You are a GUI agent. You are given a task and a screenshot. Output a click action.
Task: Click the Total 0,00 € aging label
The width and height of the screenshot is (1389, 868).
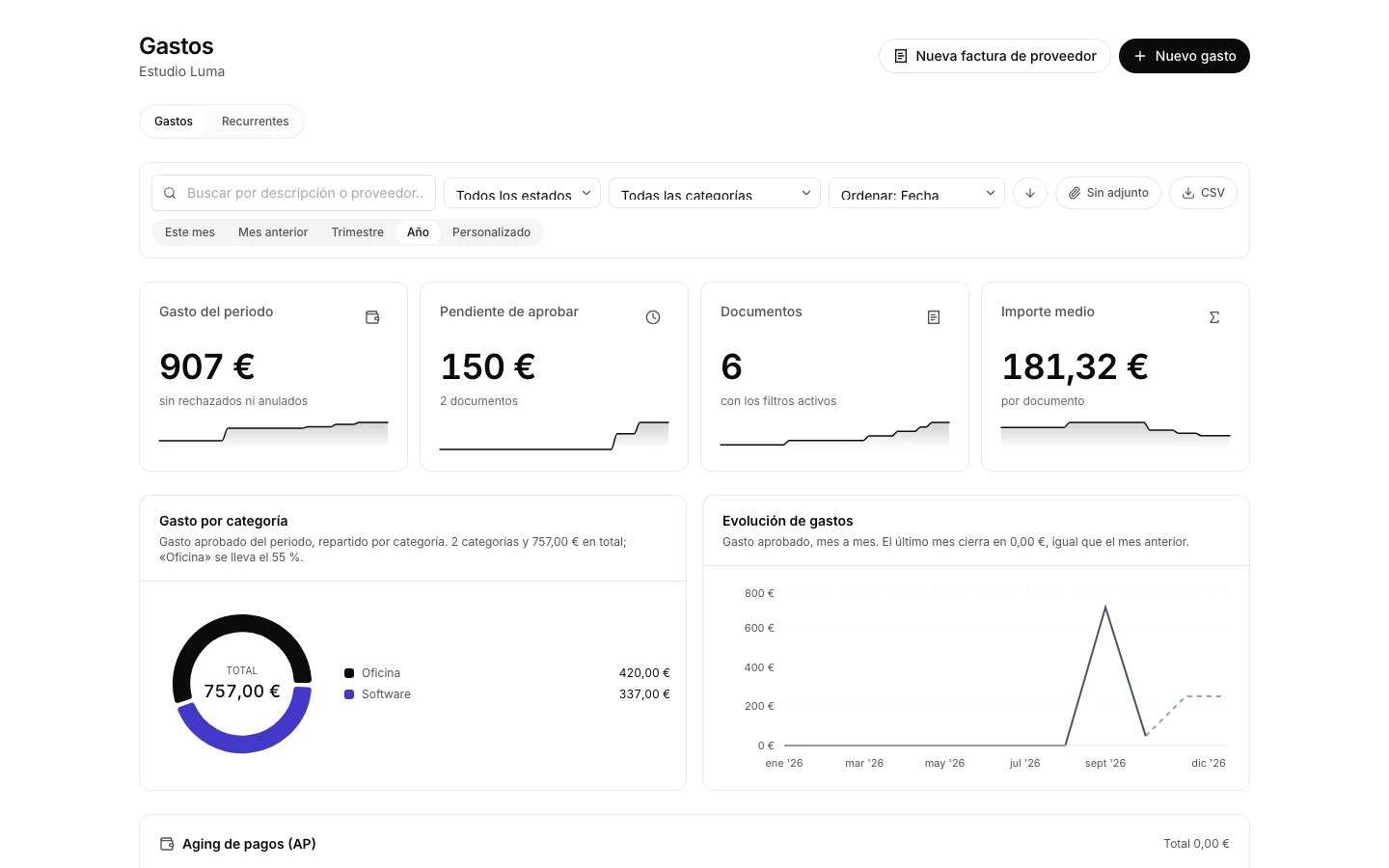(x=1196, y=844)
